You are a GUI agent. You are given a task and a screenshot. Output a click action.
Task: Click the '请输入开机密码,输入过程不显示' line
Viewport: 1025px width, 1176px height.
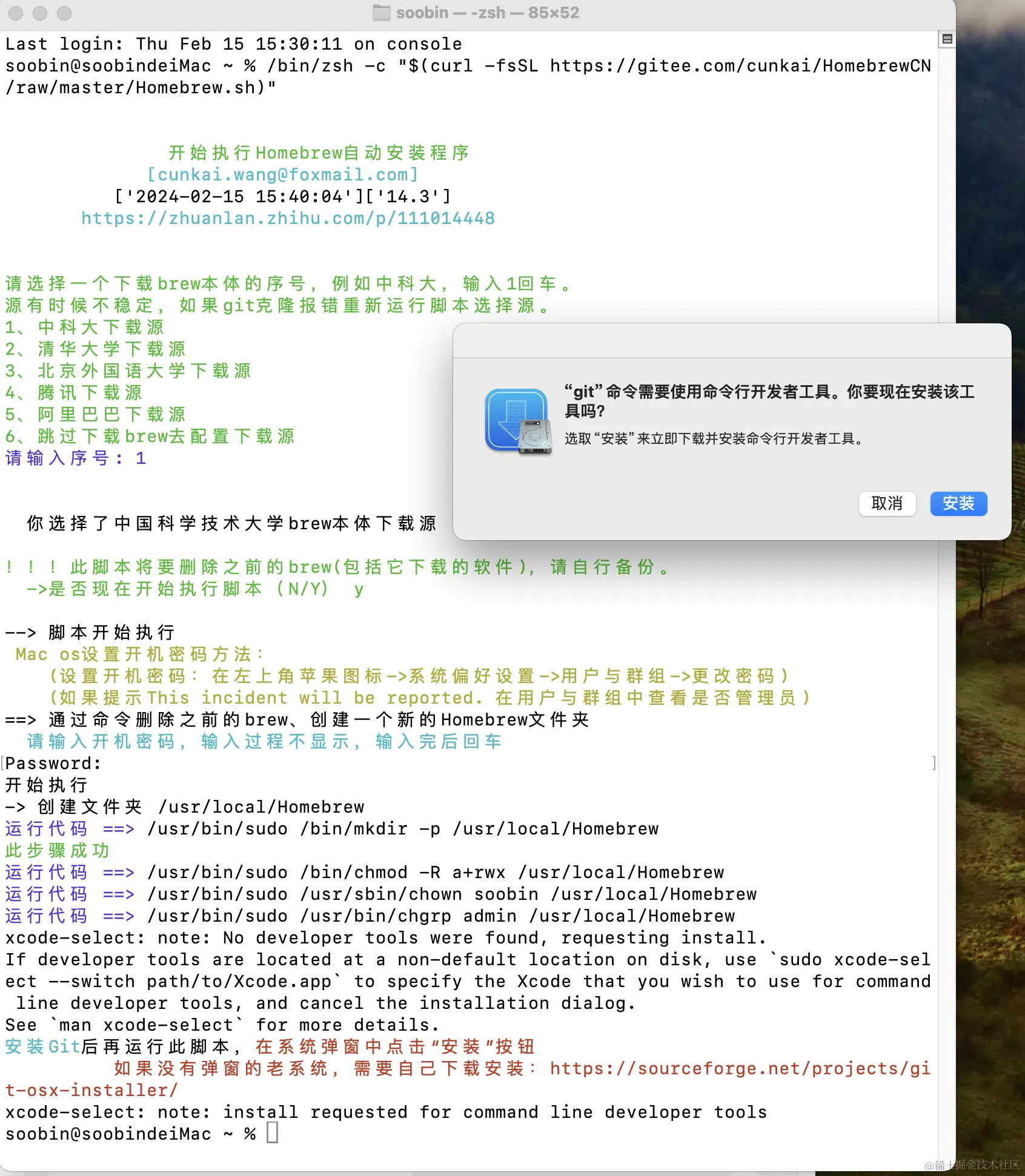click(265, 741)
